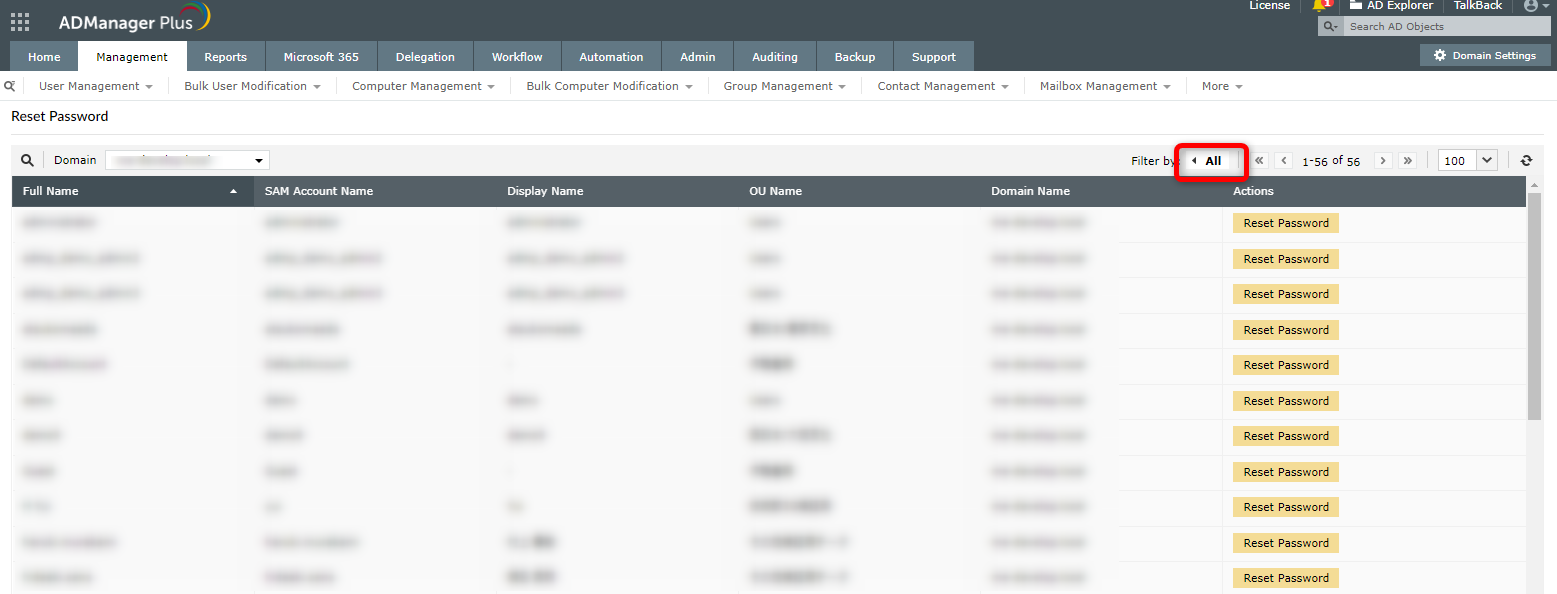
Task: Click the search icon beside Domain
Action: pos(27,160)
